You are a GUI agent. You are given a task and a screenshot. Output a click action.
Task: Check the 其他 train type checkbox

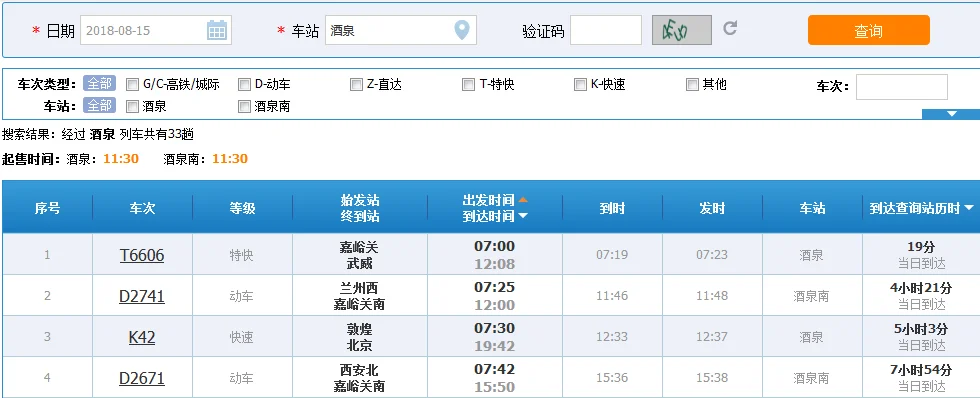coord(692,84)
